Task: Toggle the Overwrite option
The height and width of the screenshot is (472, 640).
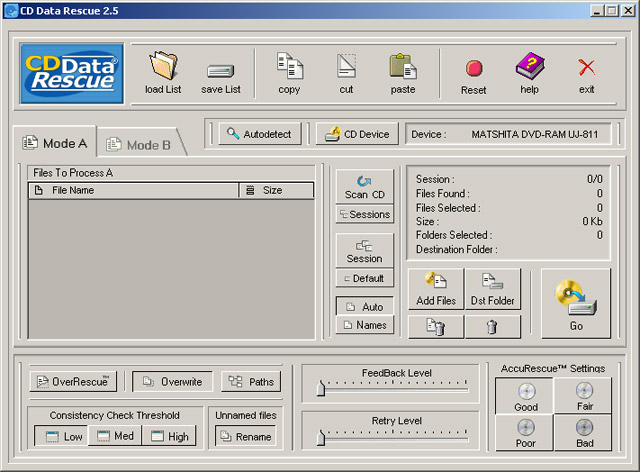Action: point(172,381)
